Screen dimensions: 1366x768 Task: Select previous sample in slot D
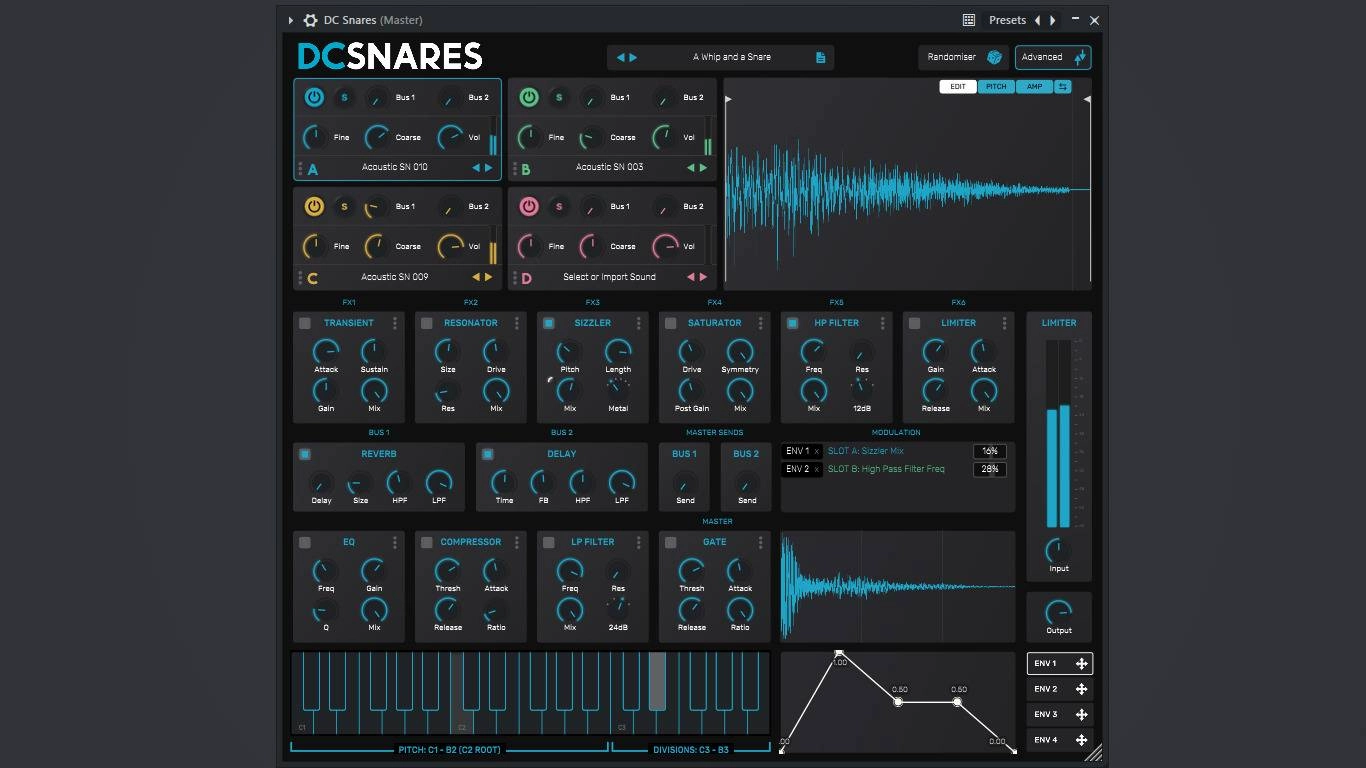tap(690, 277)
